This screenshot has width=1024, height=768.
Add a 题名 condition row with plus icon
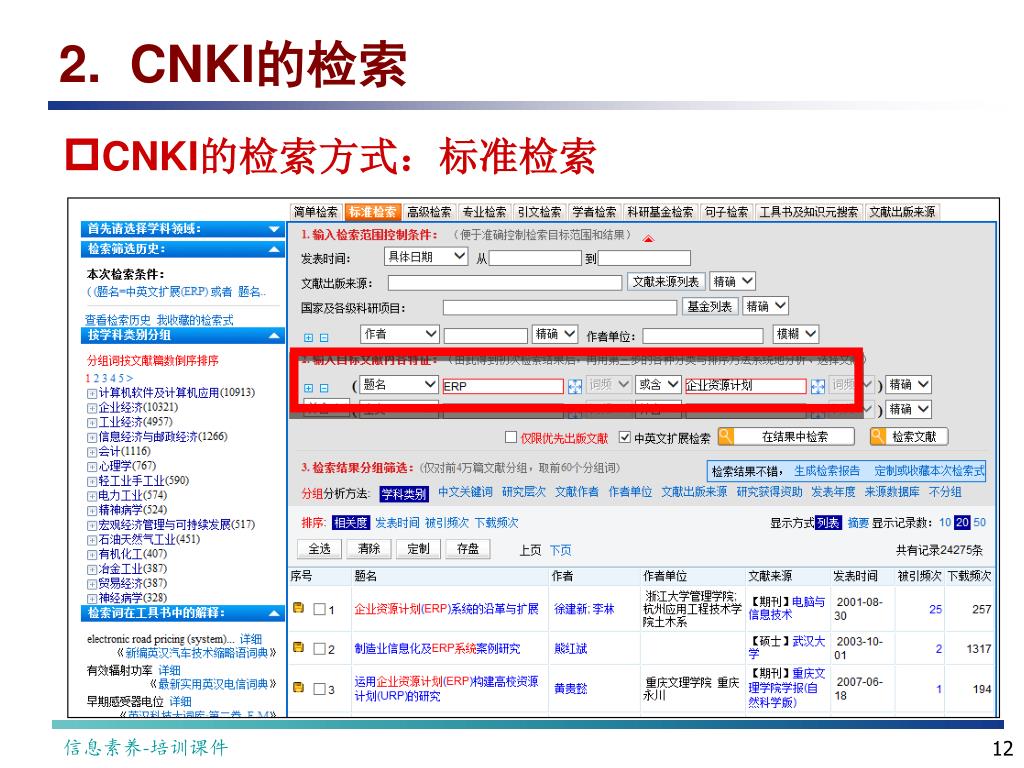(308, 388)
